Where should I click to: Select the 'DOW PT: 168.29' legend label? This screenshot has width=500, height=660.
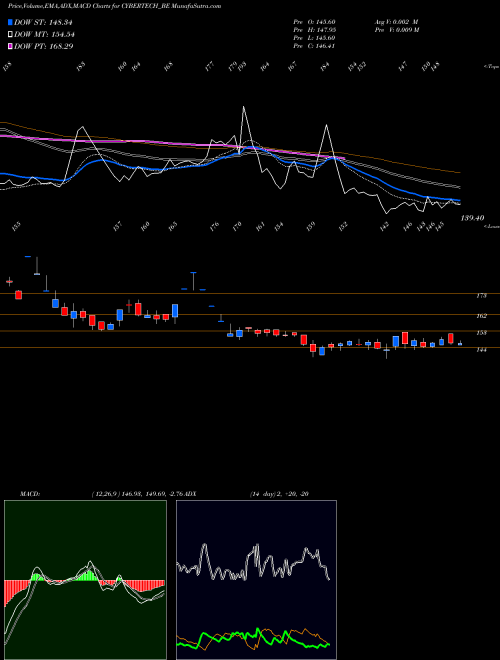click(x=43, y=46)
